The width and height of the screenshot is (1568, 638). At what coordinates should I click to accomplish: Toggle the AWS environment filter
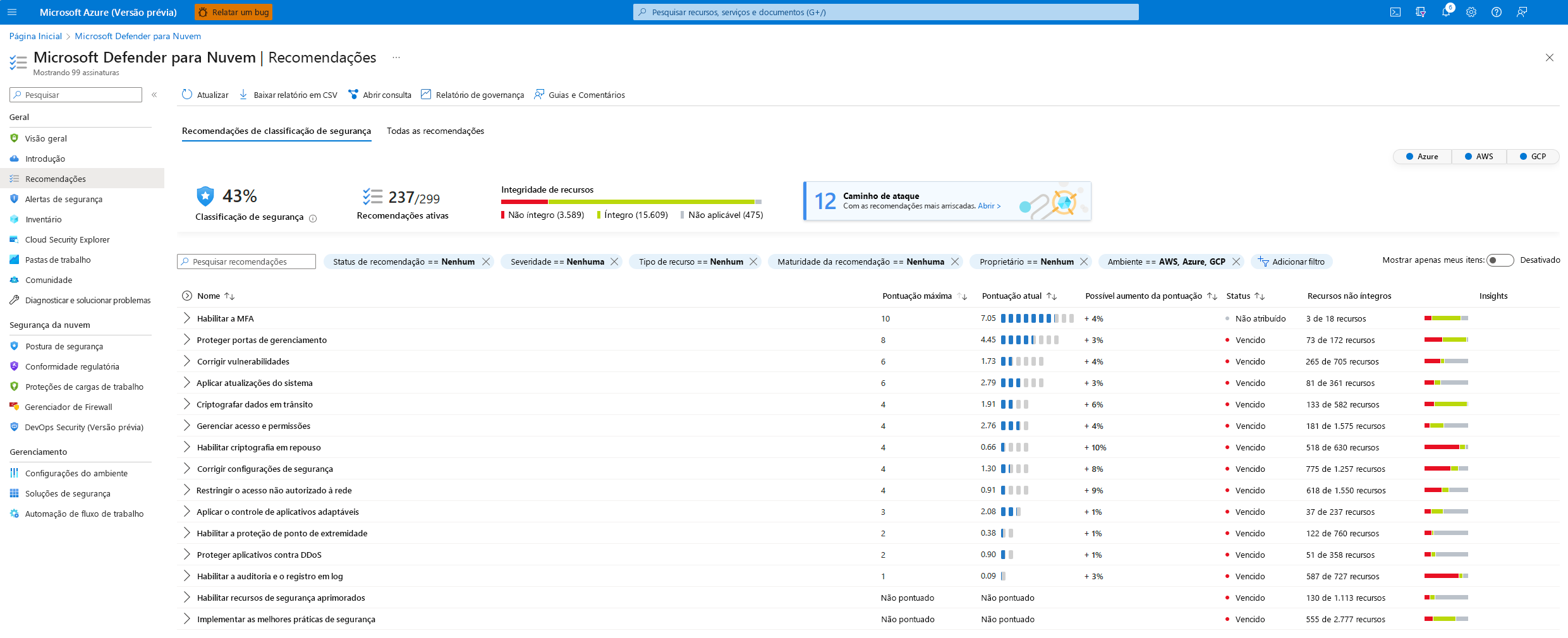tap(1479, 156)
